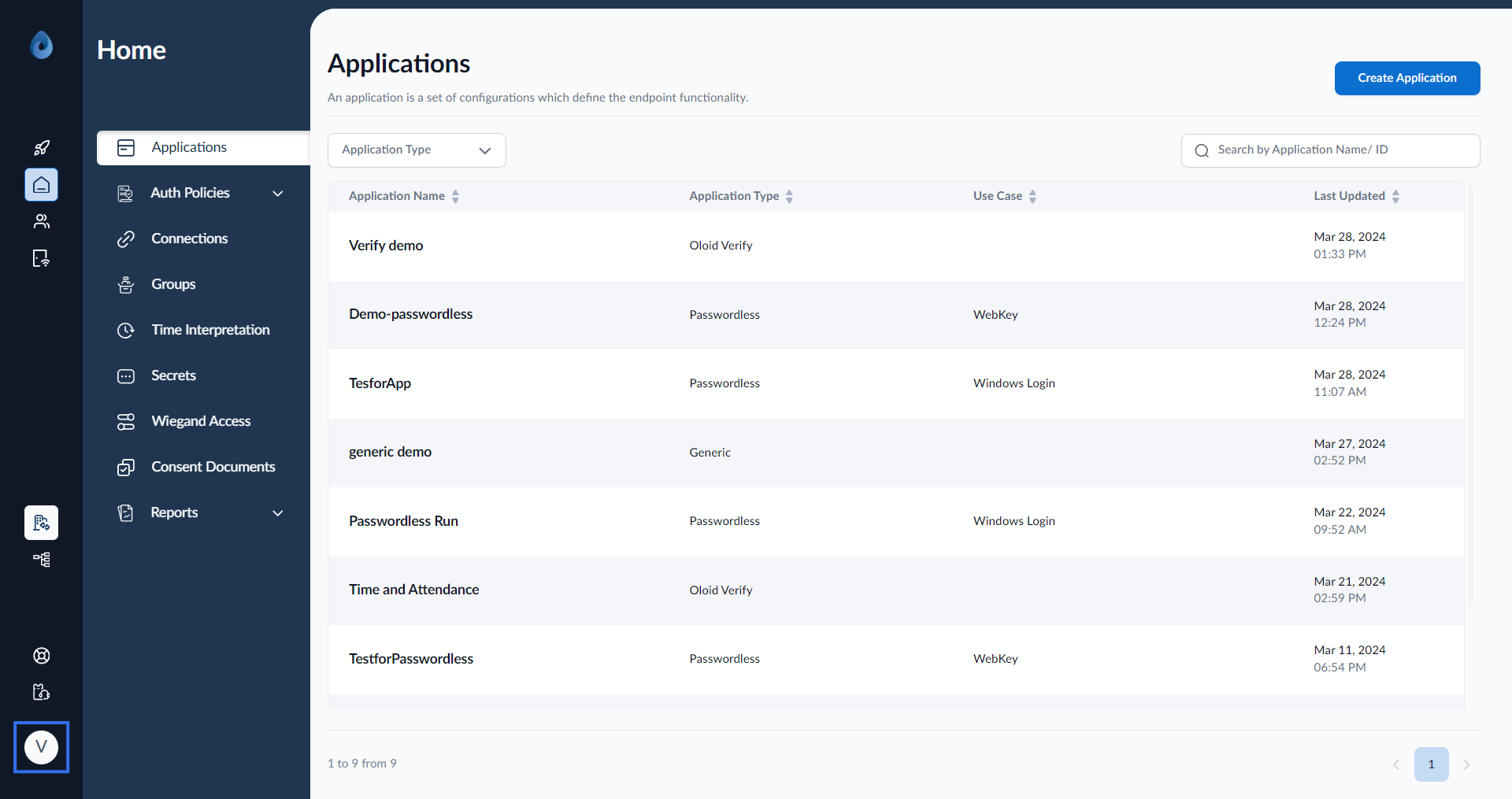This screenshot has width=1512, height=799.
Task: Click the table vertical scrollbar
Action: pyautogui.click(x=1470, y=394)
